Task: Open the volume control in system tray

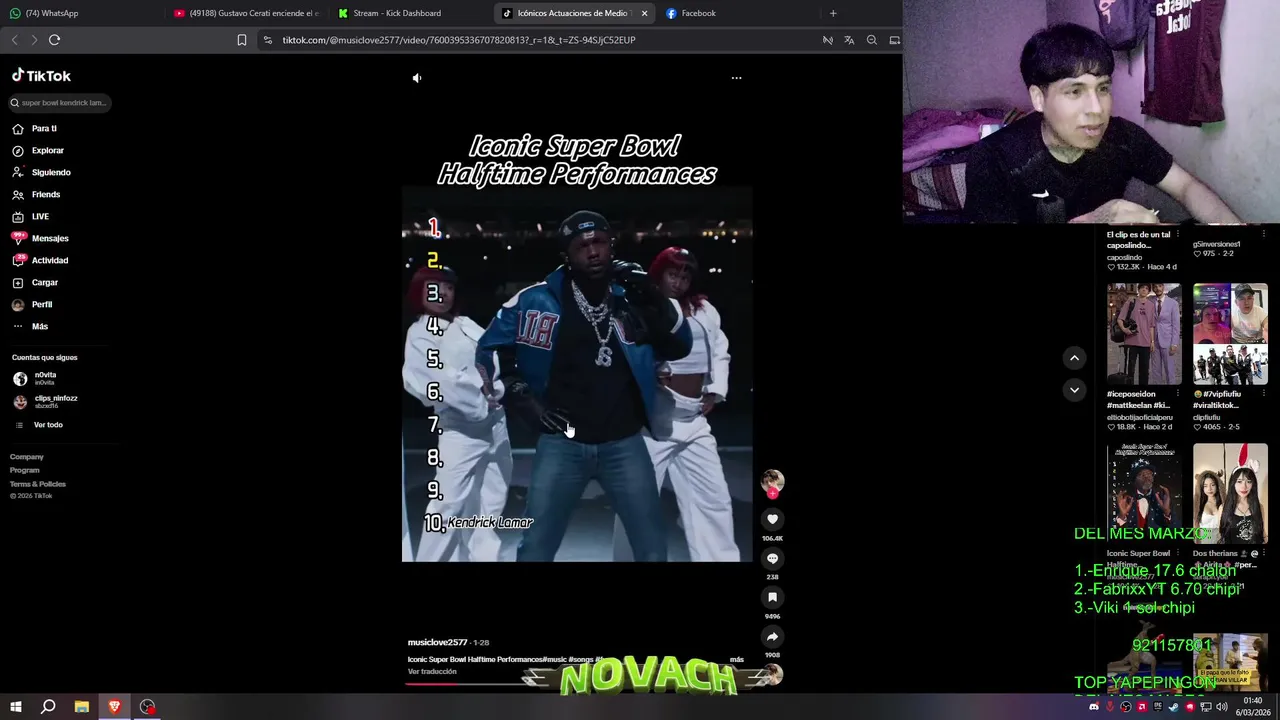Action: pos(1221,707)
